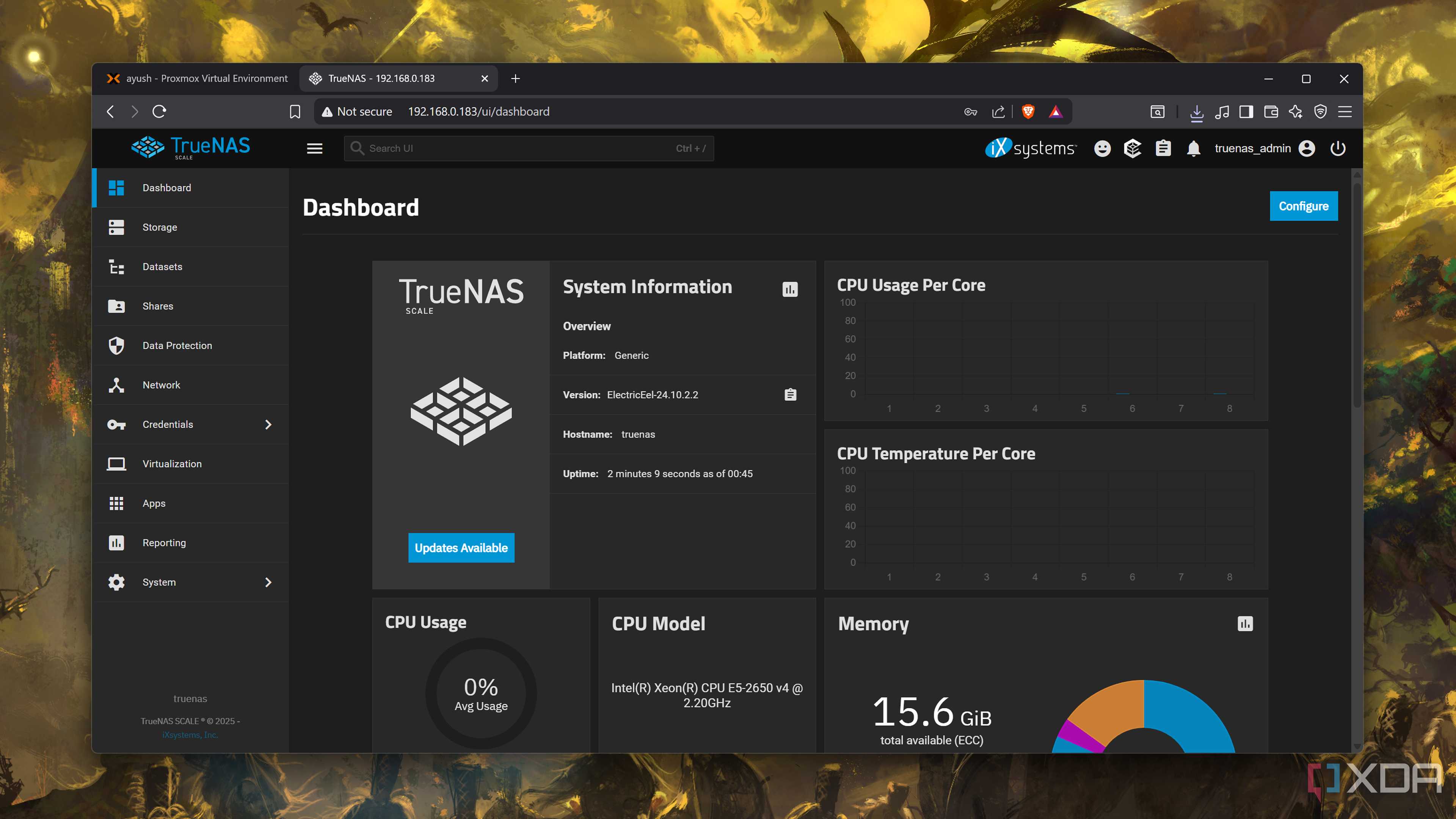Click the ElectricEel-24.10.2.2 version text
This screenshot has height=819, width=1456.
coord(652,394)
